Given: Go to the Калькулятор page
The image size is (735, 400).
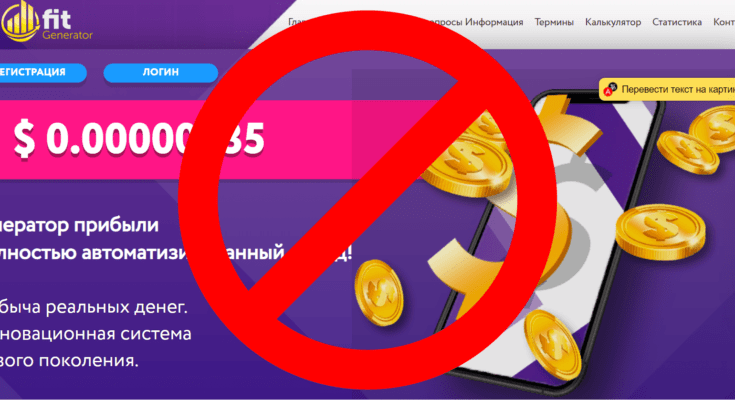Looking at the screenshot, I should coord(613,22).
